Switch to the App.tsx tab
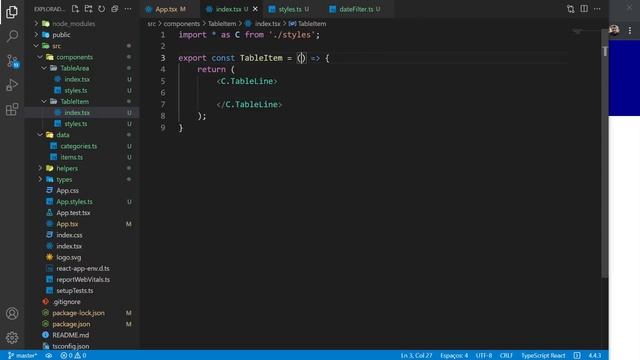640x360 pixels. 167,9
